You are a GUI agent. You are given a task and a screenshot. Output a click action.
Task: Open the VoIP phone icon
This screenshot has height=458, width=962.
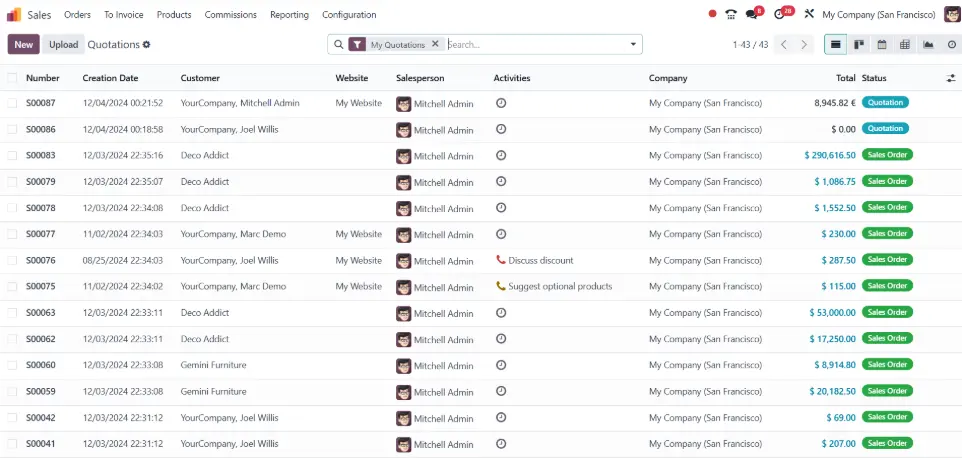pos(731,14)
